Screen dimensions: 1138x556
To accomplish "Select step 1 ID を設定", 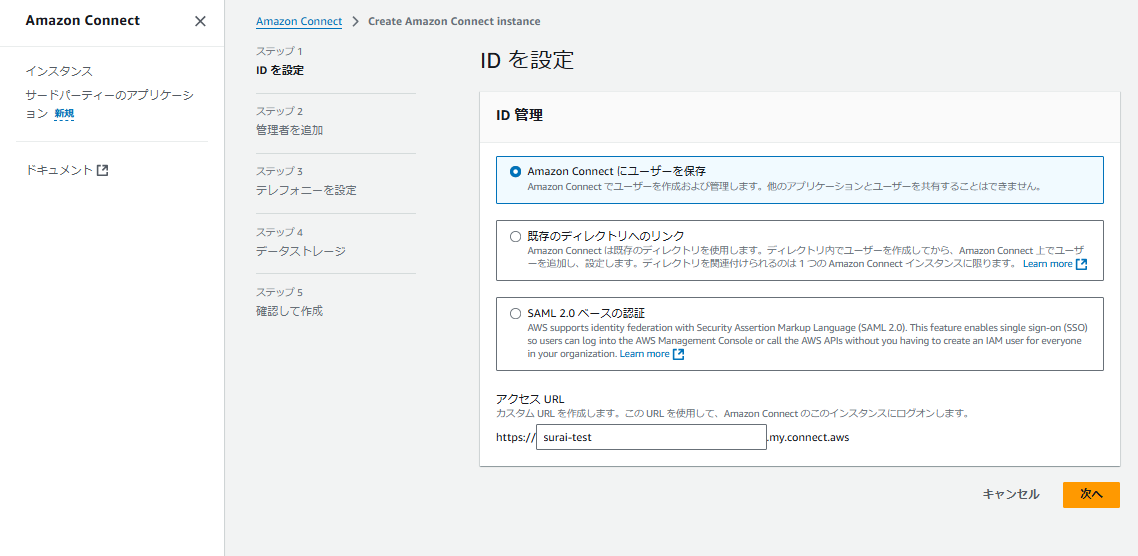I will click(280, 70).
